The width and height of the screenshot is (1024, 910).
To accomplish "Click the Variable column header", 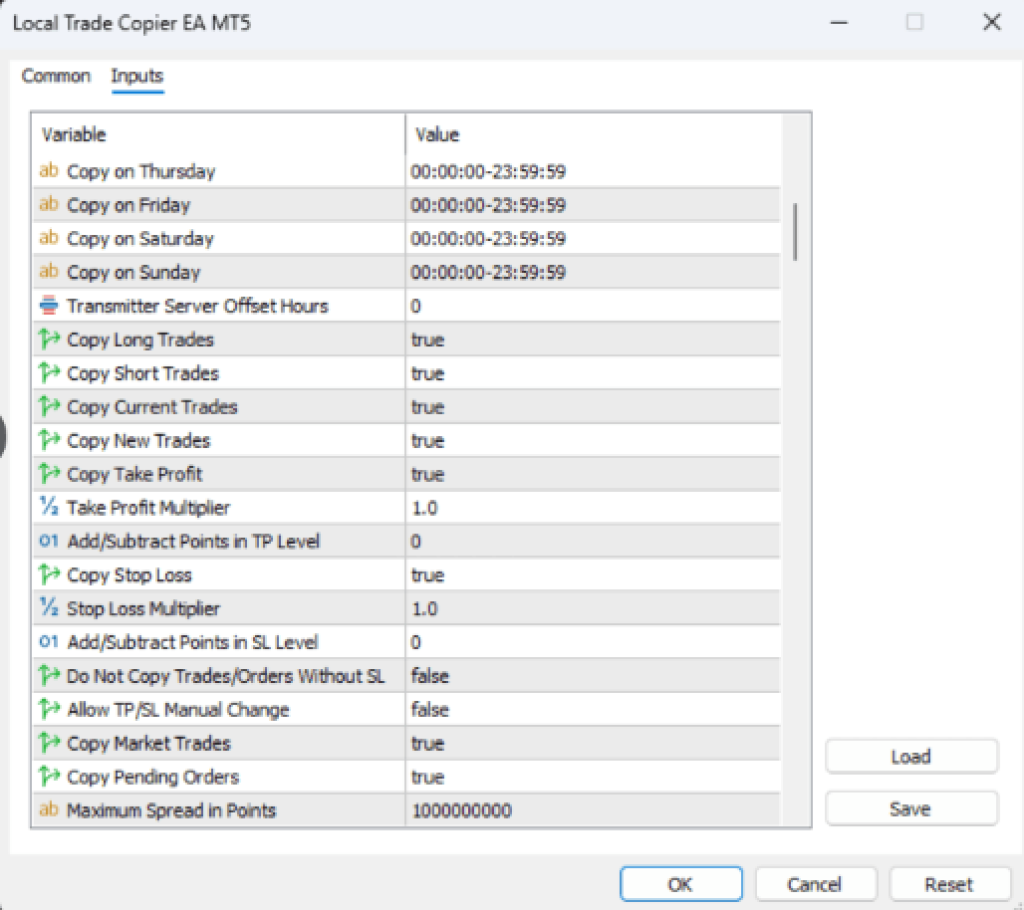I will (x=218, y=135).
